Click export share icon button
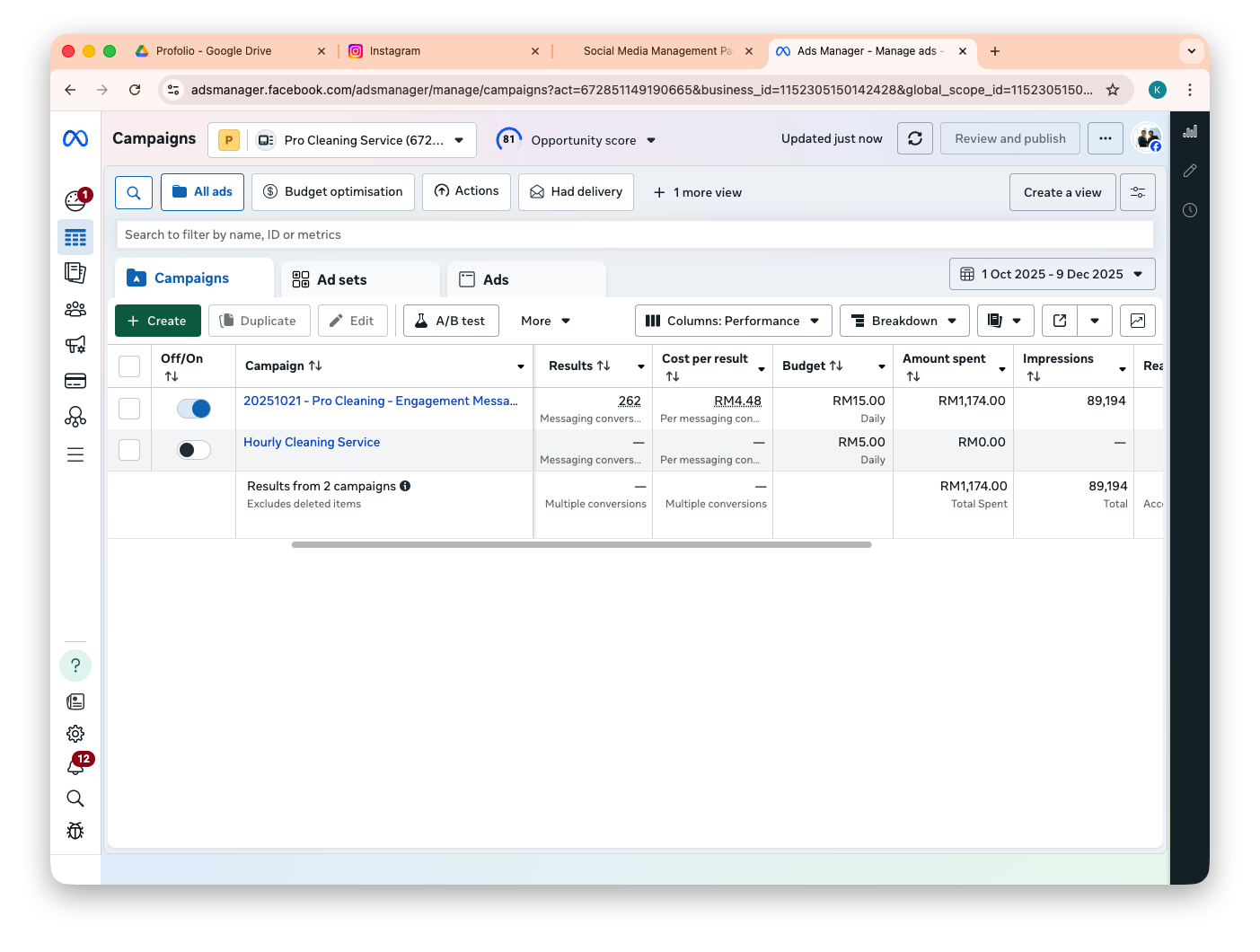 coord(1060,321)
